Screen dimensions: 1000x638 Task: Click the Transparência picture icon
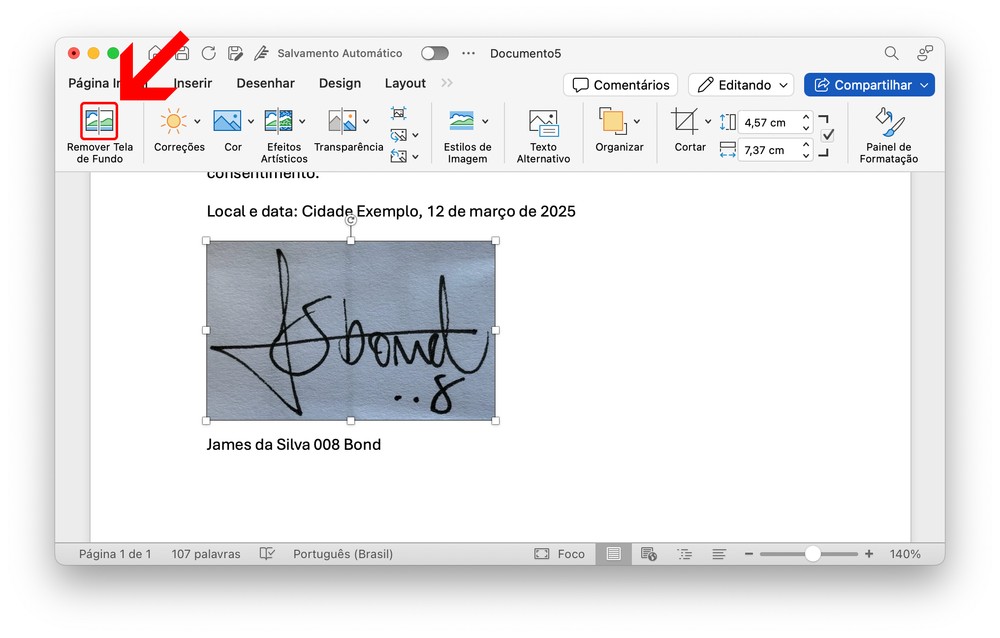click(x=342, y=122)
